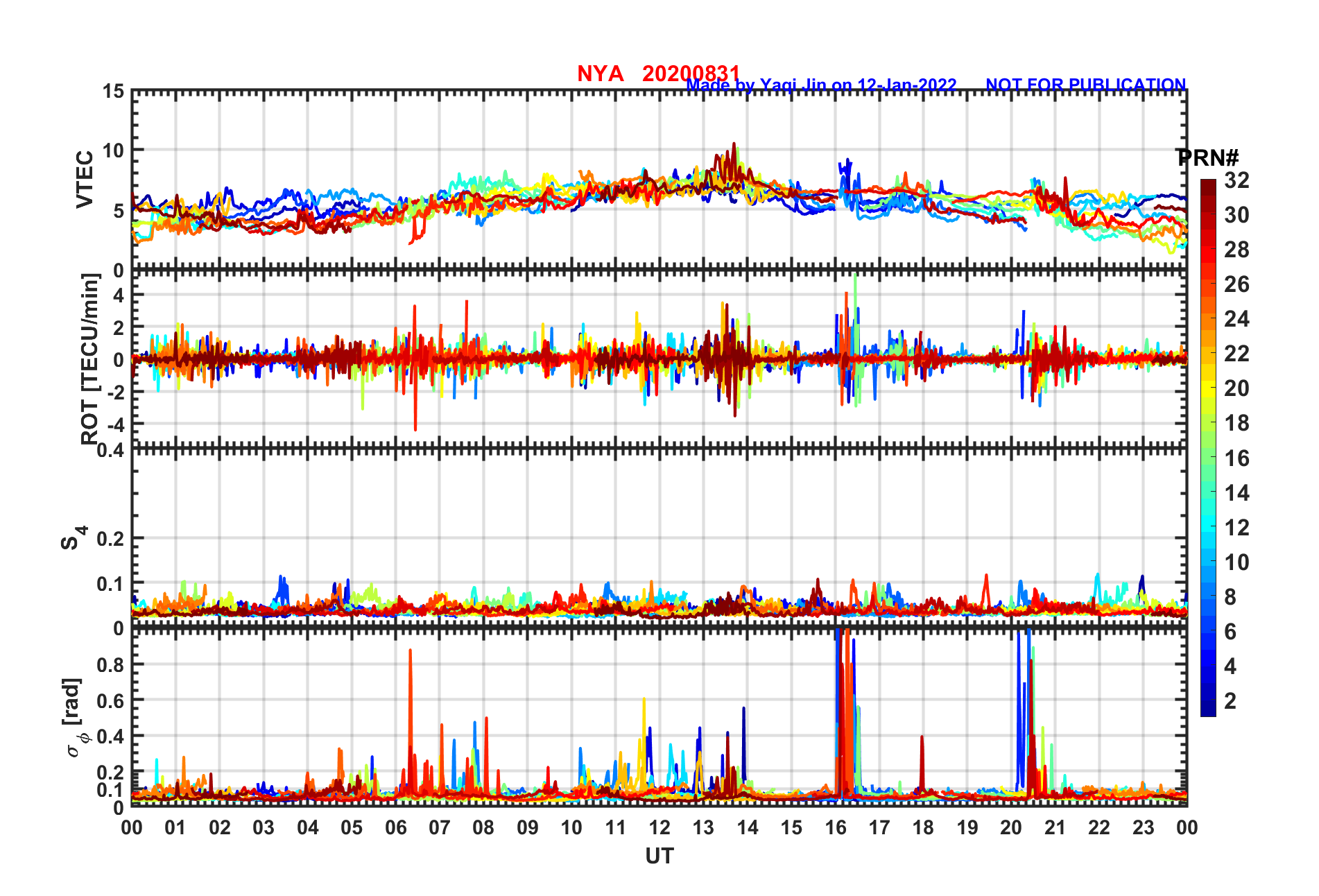Click the sigma phi [rad] axis label
This screenshot has height=896, width=1319.
pos(74,718)
